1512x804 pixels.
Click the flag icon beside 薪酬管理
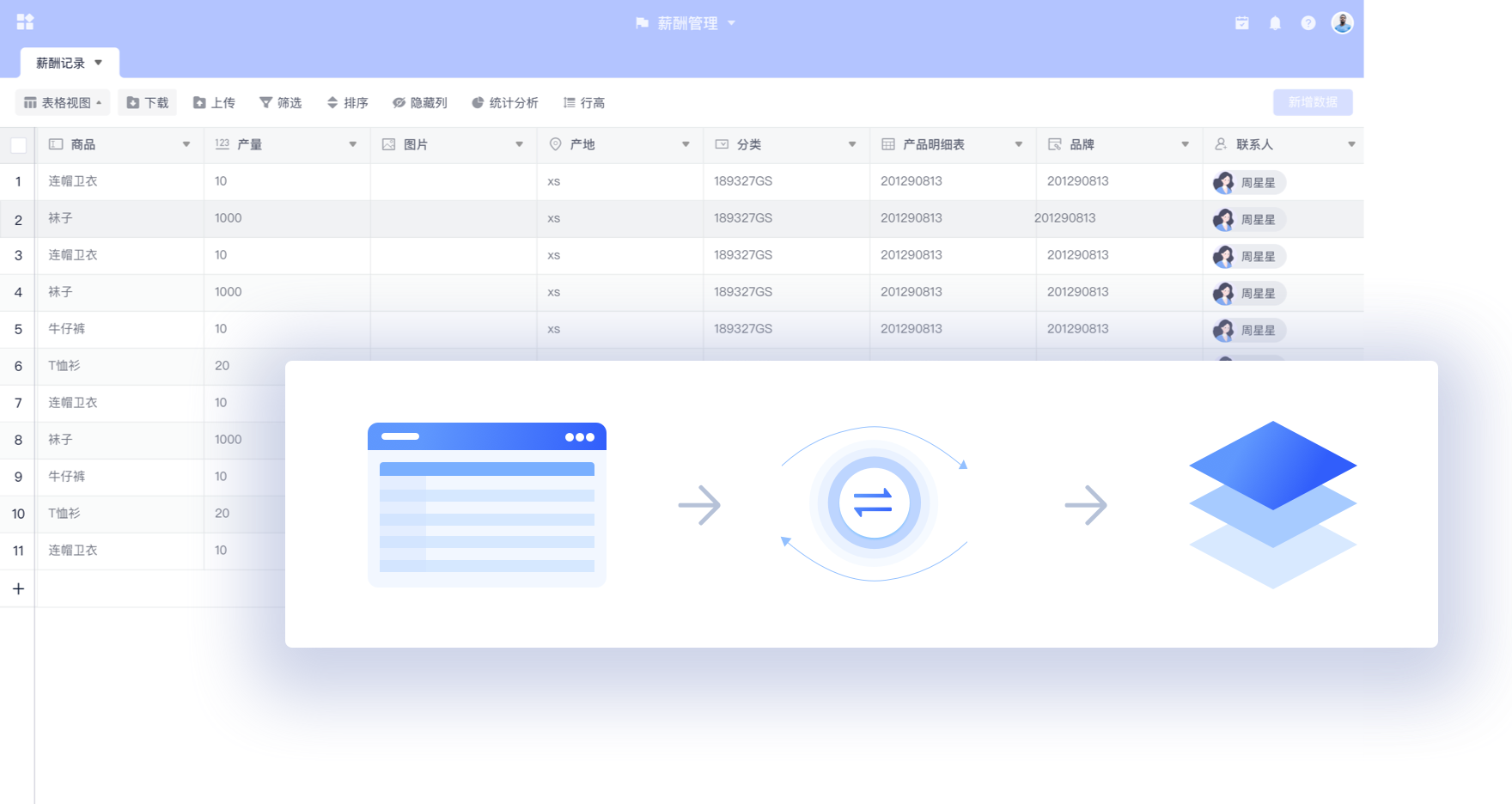pos(642,23)
